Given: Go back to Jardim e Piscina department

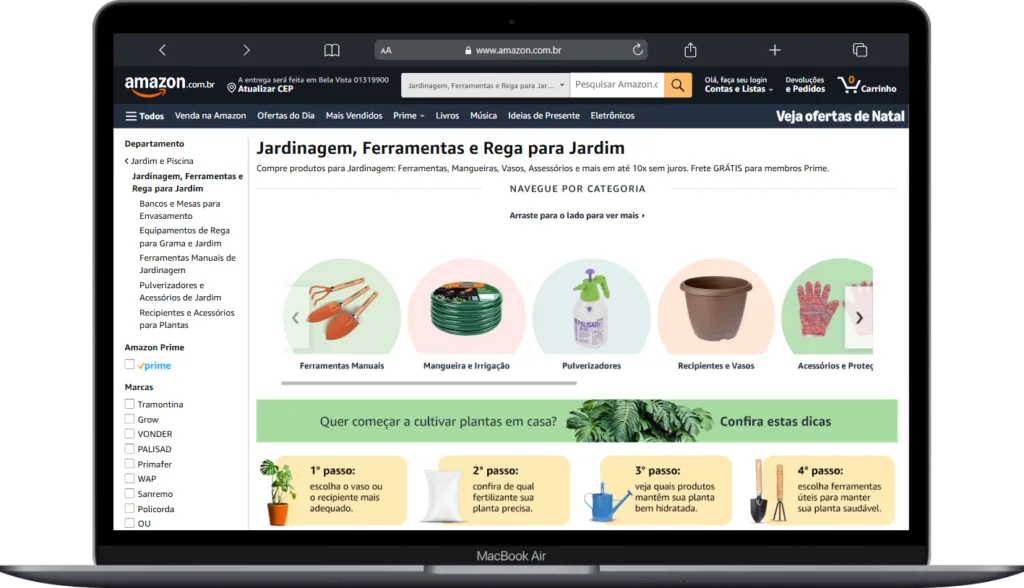Looking at the screenshot, I should pyautogui.click(x=159, y=161).
